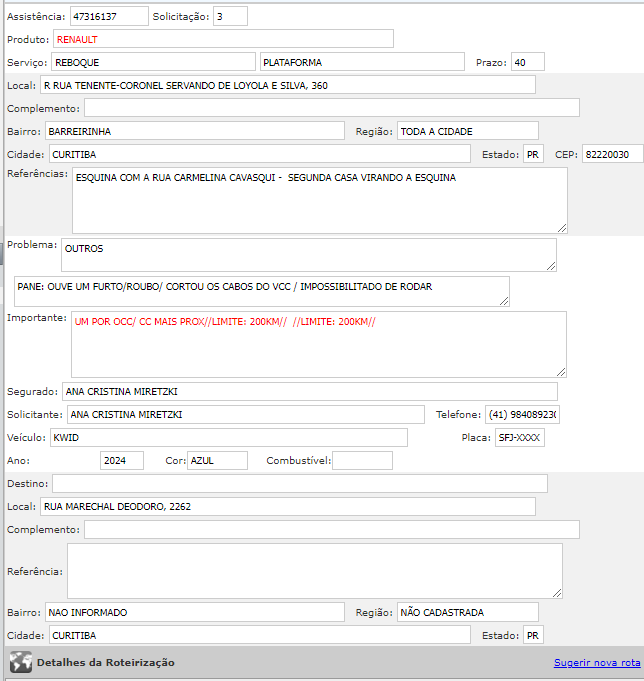Click the origin Cidade field below BARREIRINHA

point(260,154)
